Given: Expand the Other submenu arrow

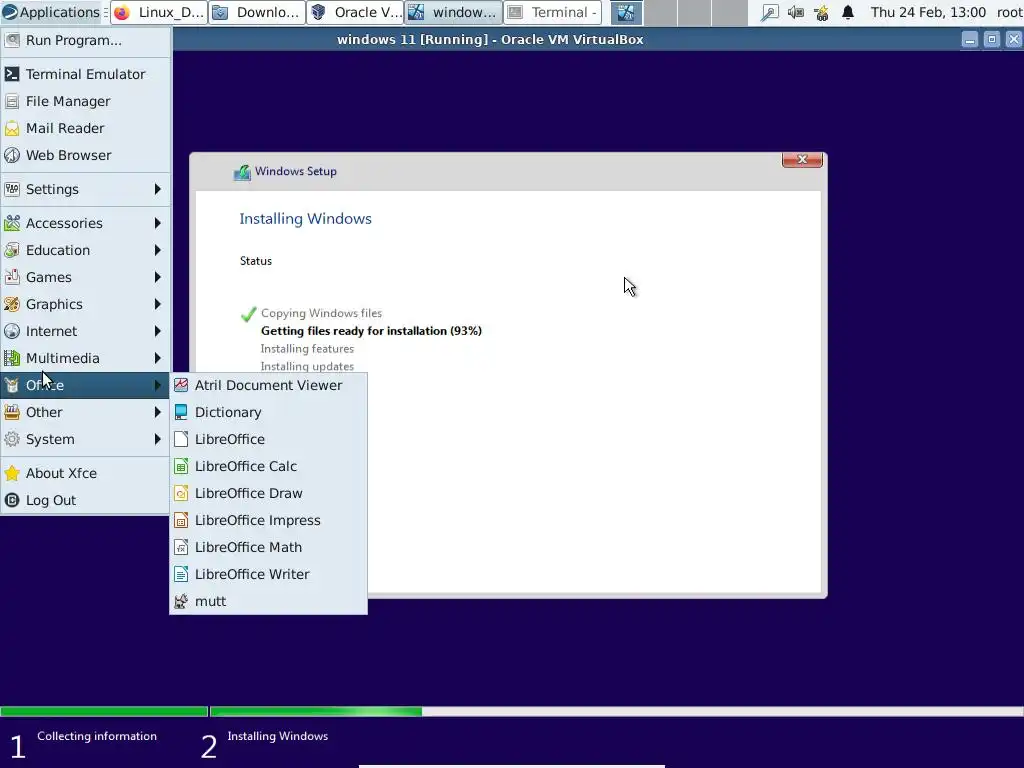Looking at the screenshot, I should pyautogui.click(x=157, y=412).
